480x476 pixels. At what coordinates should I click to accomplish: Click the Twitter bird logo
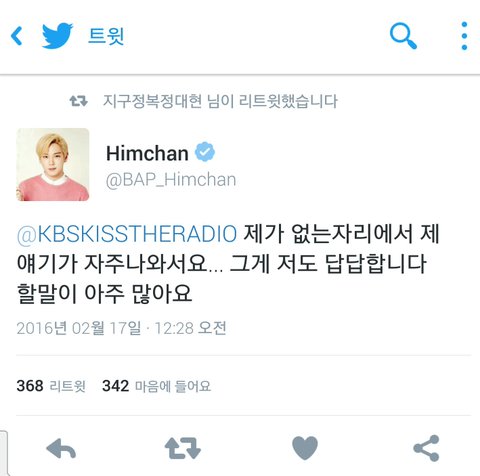pyautogui.click(x=57, y=35)
